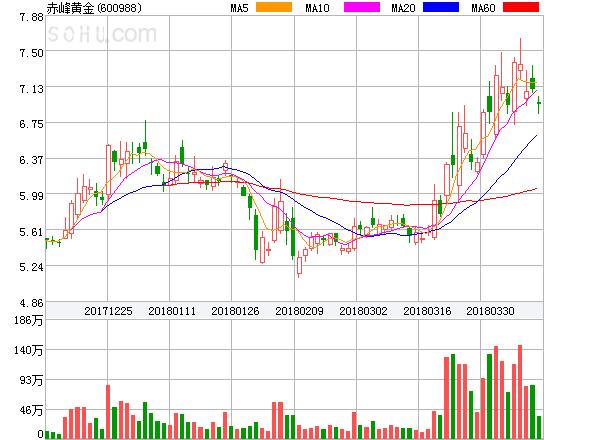Click the 6.75 price axis label
Image resolution: width=600 pixels, height=440 pixels.
click(x=31, y=124)
